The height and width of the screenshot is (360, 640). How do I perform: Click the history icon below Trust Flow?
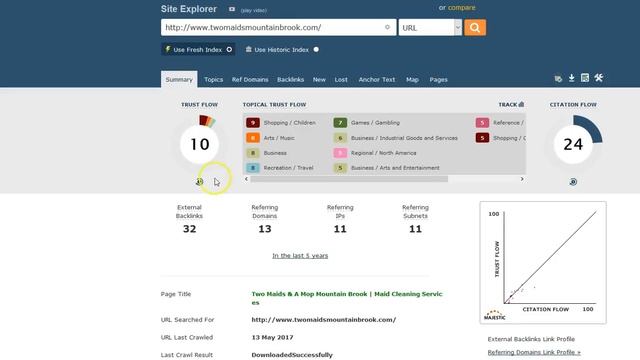point(200,182)
